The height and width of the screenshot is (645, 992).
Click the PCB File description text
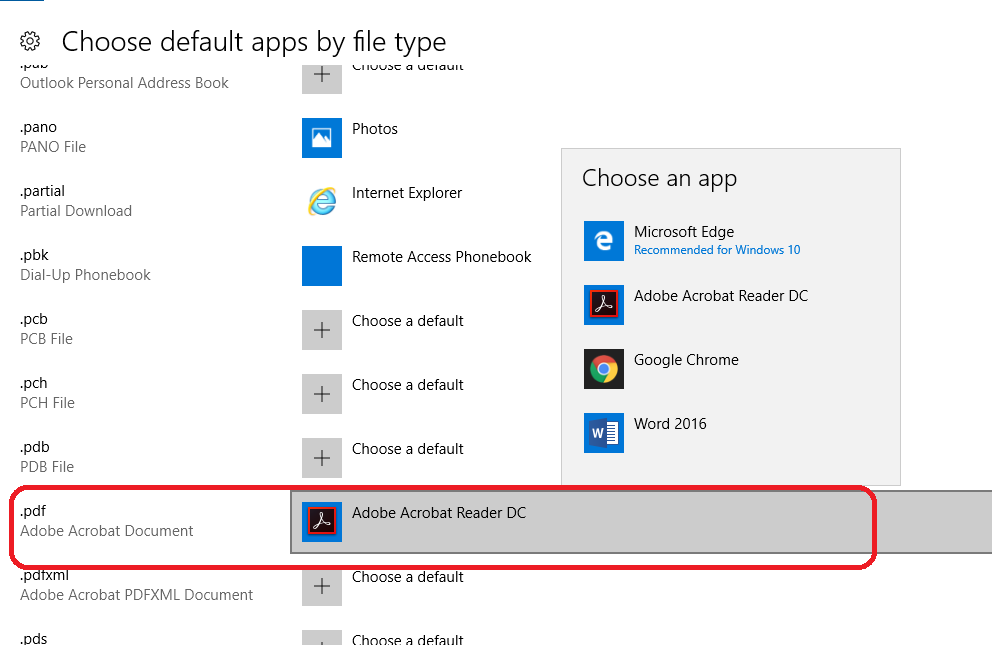46,339
